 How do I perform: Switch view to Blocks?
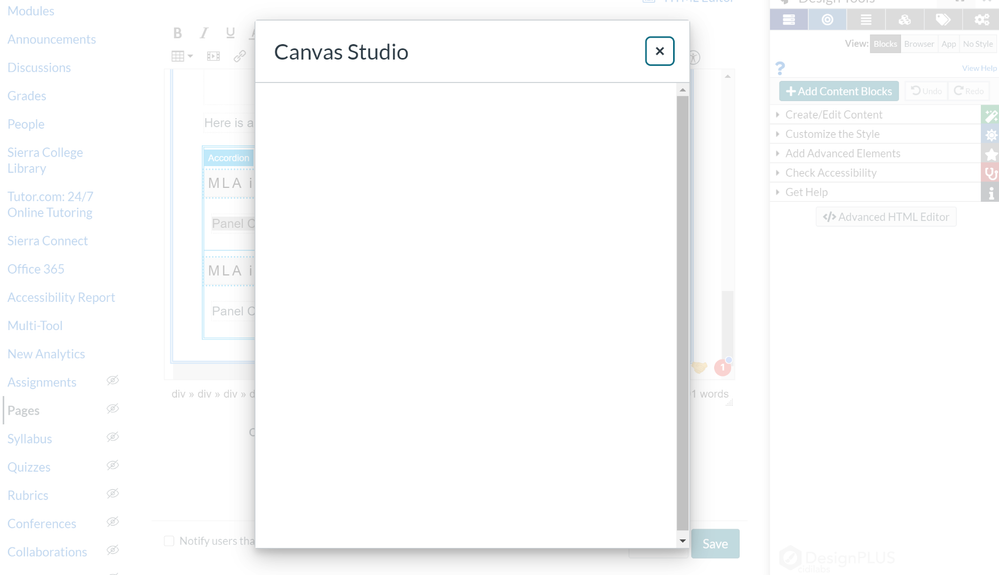coord(885,44)
